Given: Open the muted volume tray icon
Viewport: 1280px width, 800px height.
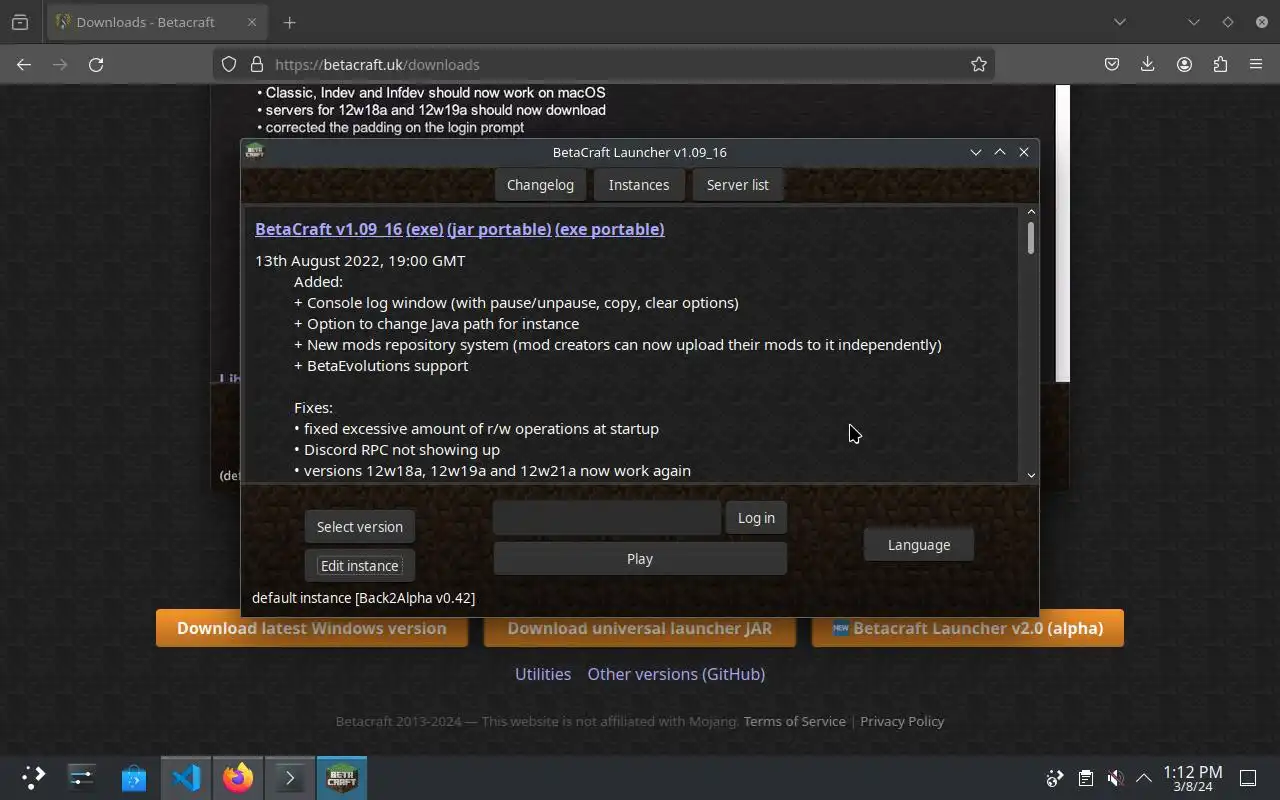Looking at the screenshot, I should click(1115, 778).
